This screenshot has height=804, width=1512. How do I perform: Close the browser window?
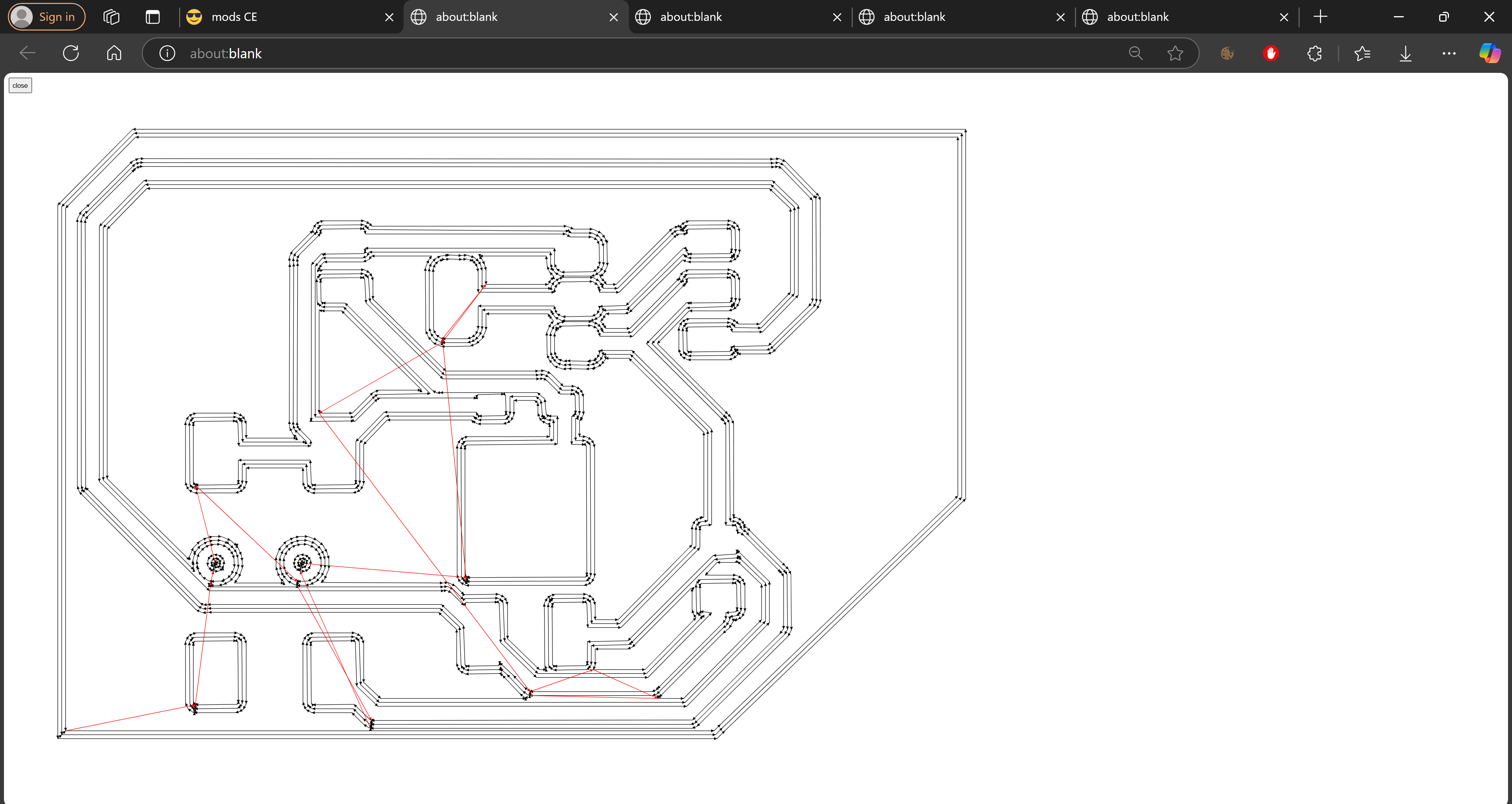(1489, 17)
